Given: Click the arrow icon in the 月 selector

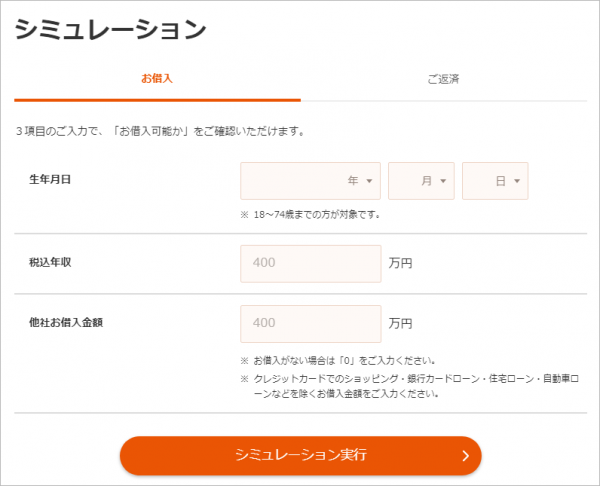Looking at the screenshot, I should pyautogui.click(x=443, y=181).
